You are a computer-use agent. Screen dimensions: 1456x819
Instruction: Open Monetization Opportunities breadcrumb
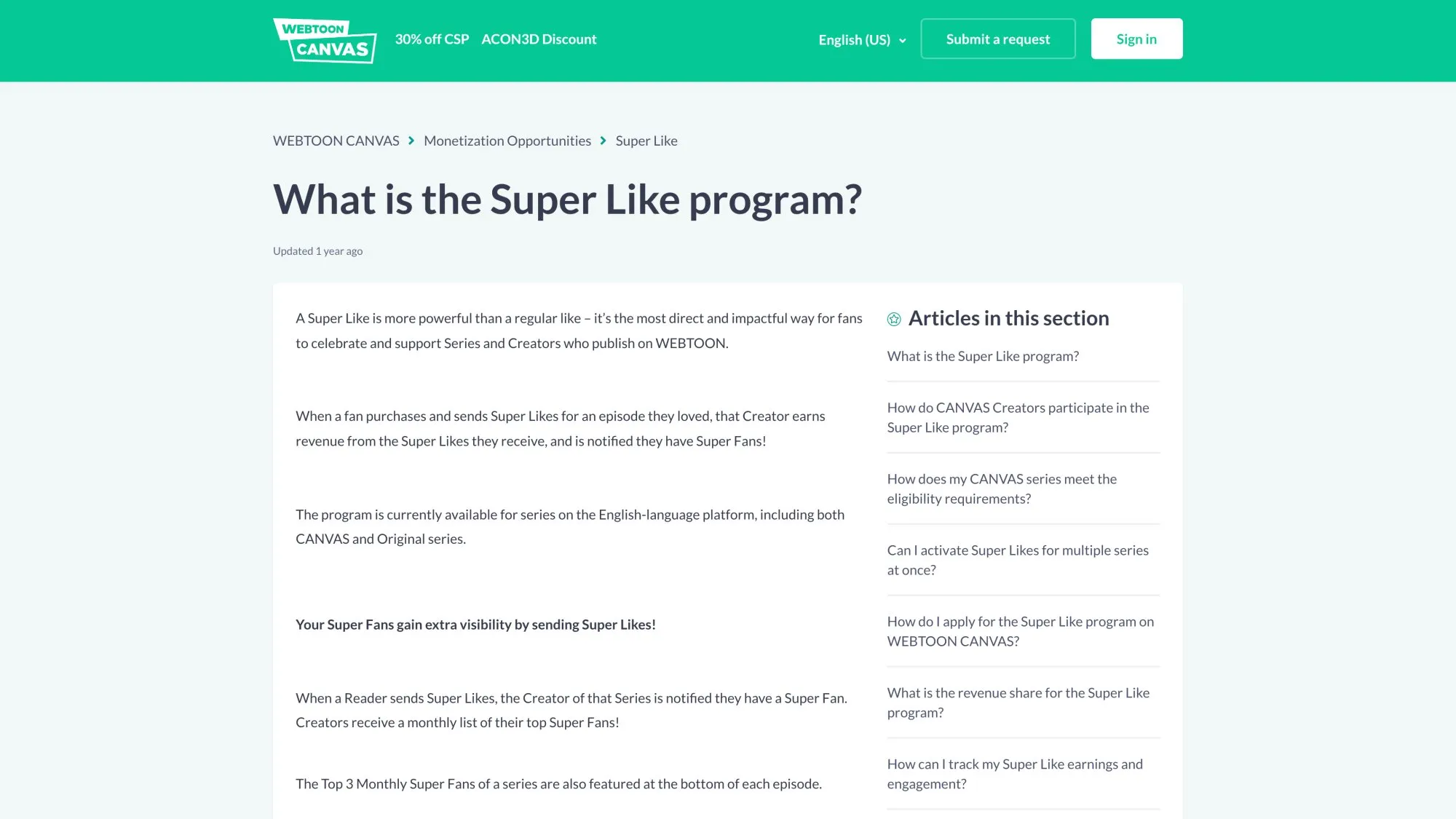pos(507,141)
